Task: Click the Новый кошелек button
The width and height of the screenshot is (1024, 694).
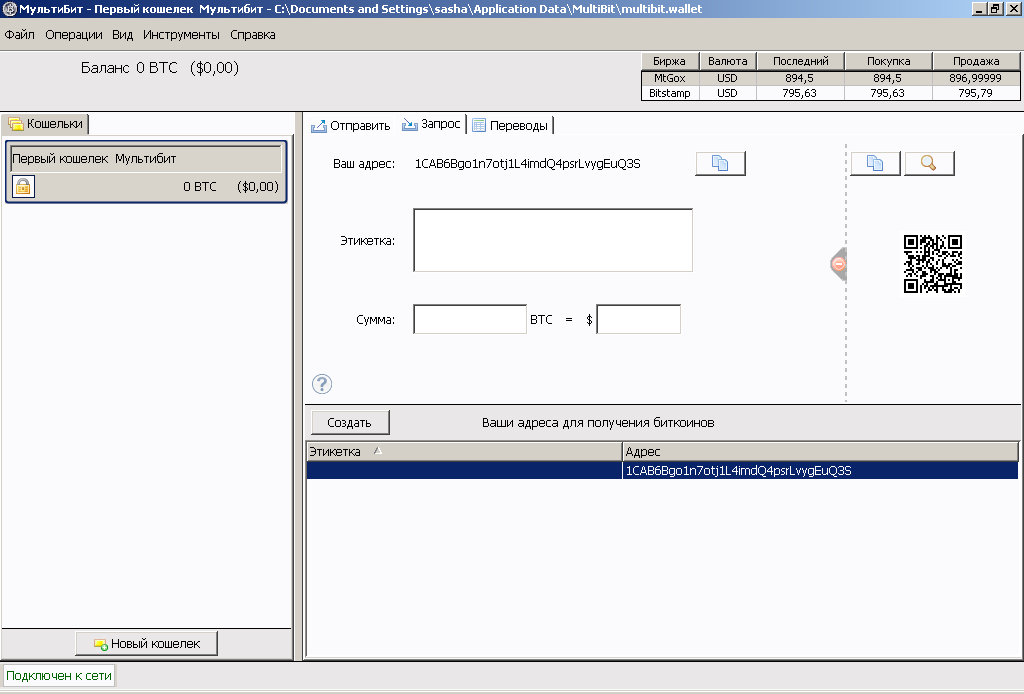Action: click(146, 644)
